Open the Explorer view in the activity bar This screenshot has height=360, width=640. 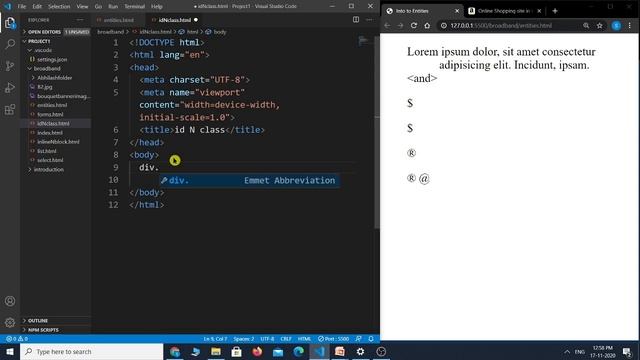(x=10, y=23)
